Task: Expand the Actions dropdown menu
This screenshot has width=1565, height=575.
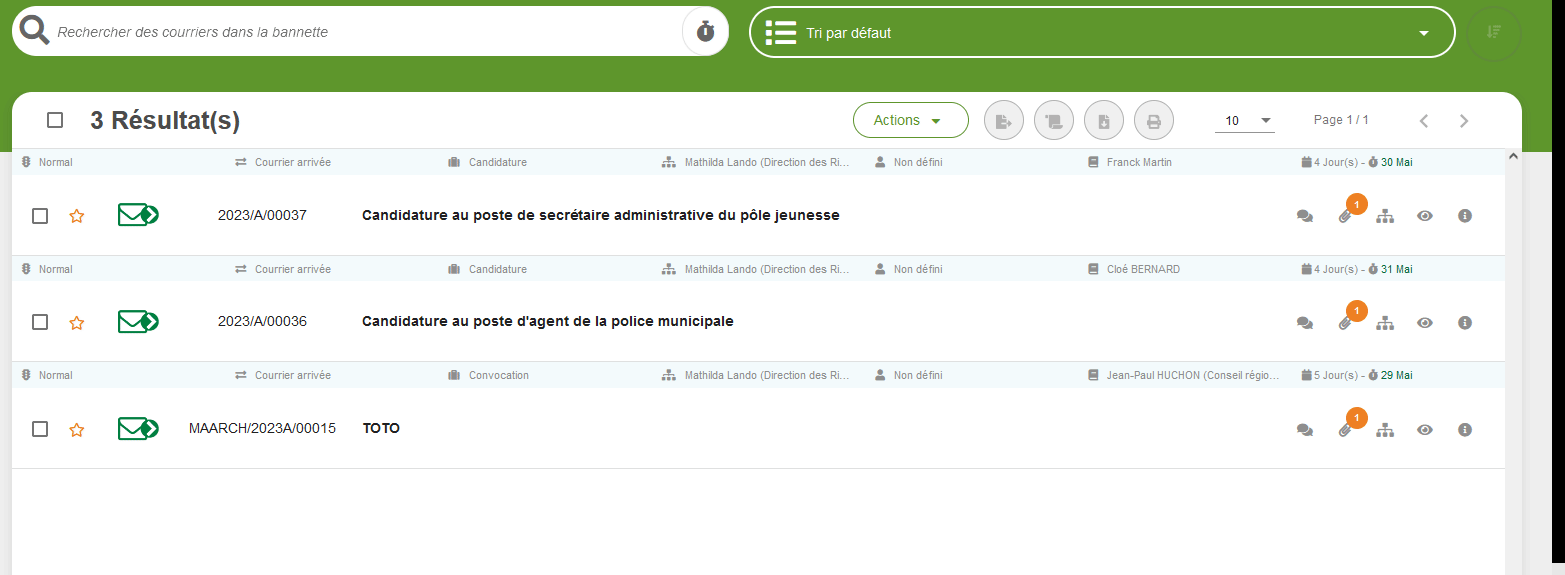Action: click(910, 120)
